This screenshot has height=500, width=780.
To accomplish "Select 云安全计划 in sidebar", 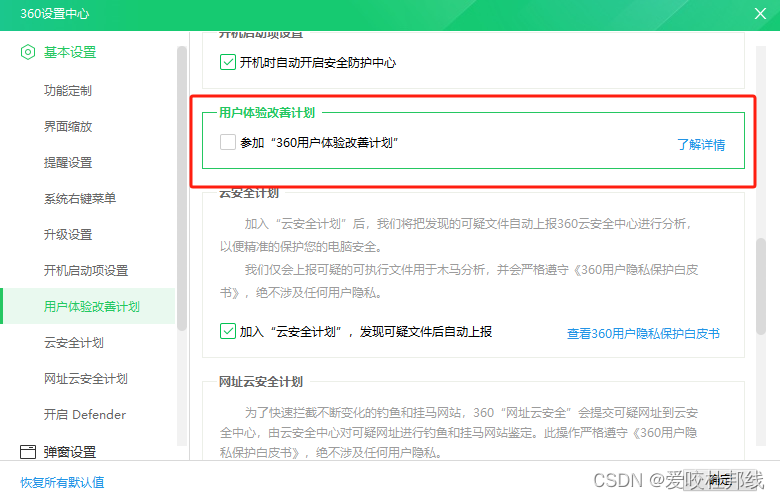I will tap(74, 343).
